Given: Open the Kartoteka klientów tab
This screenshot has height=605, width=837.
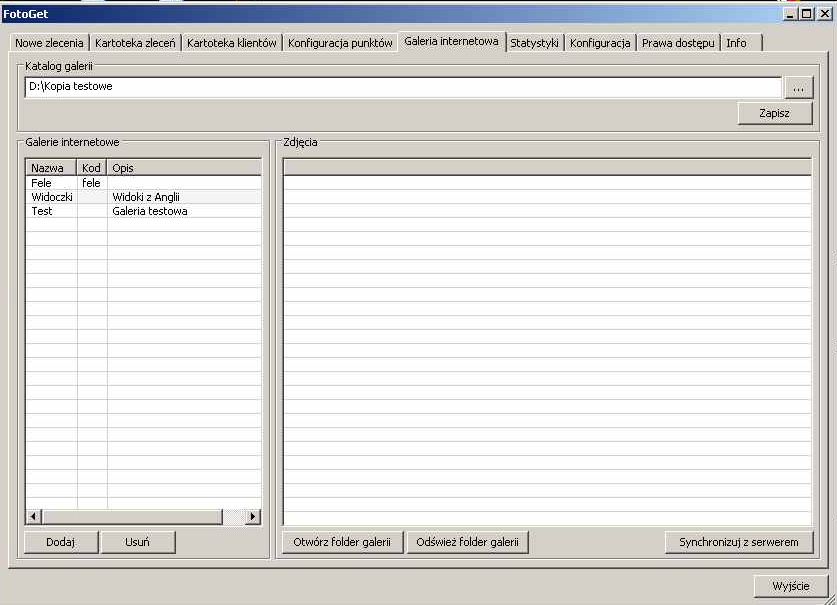Looking at the screenshot, I should 232,43.
